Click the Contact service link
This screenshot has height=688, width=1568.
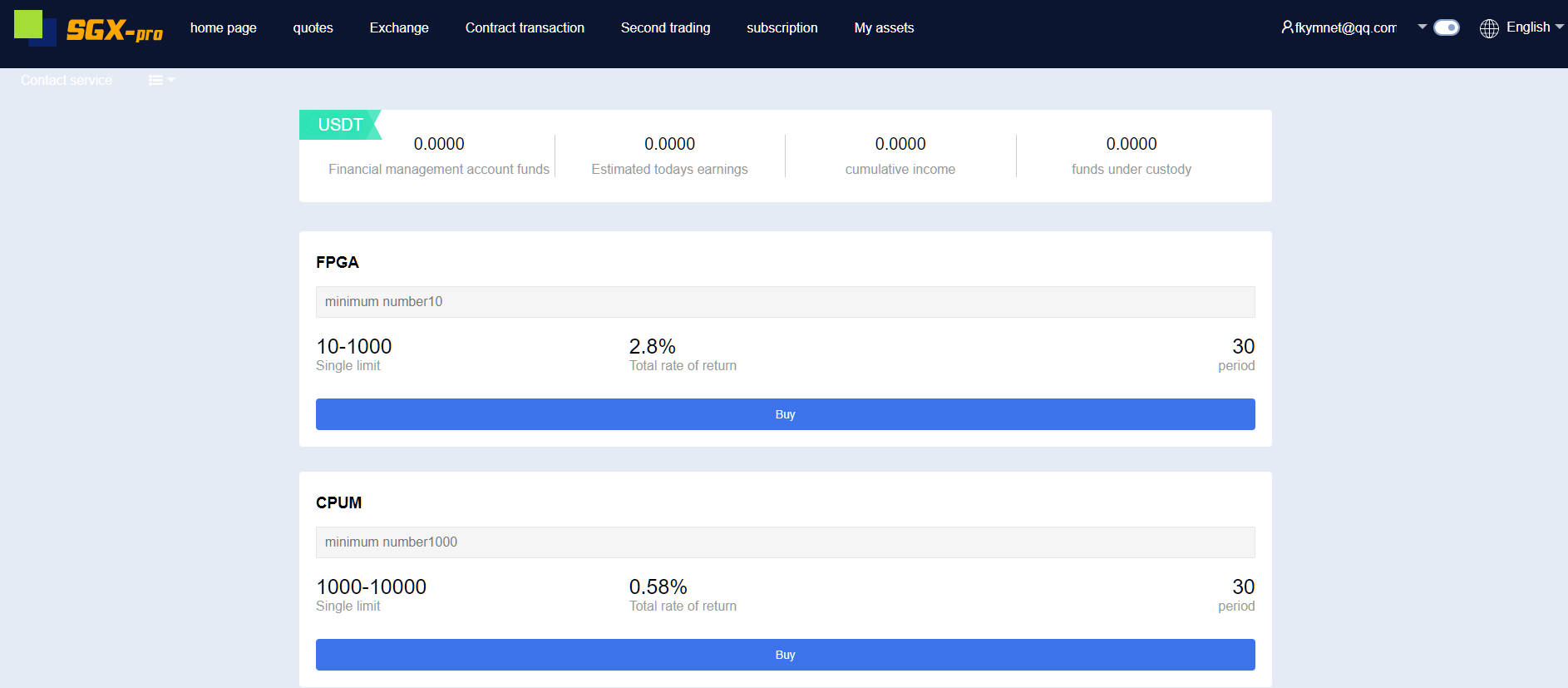point(67,81)
